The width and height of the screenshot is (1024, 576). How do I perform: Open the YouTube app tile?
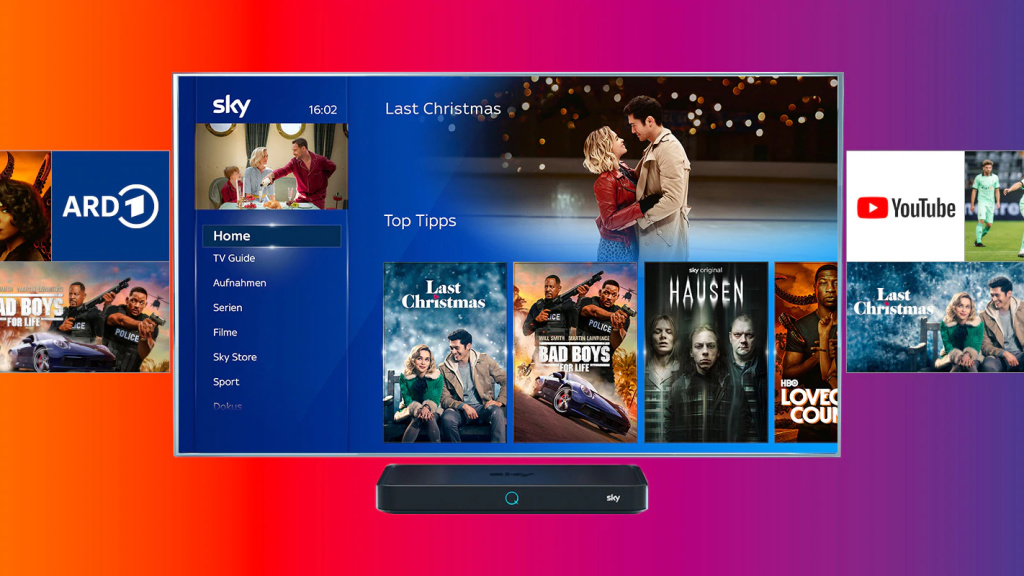tap(905, 206)
